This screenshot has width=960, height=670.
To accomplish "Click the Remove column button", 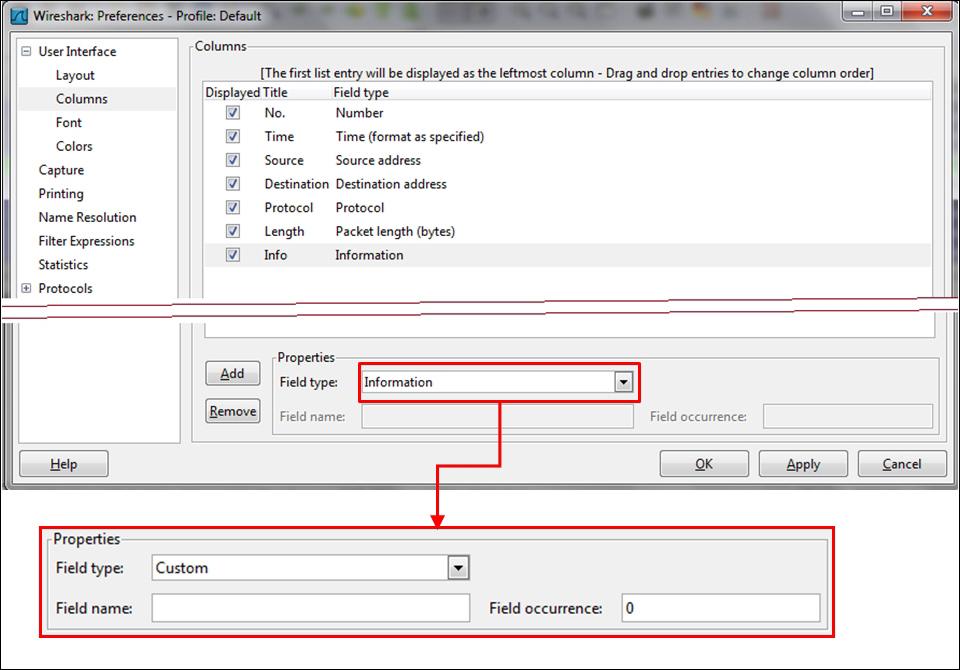I will (x=233, y=411).
